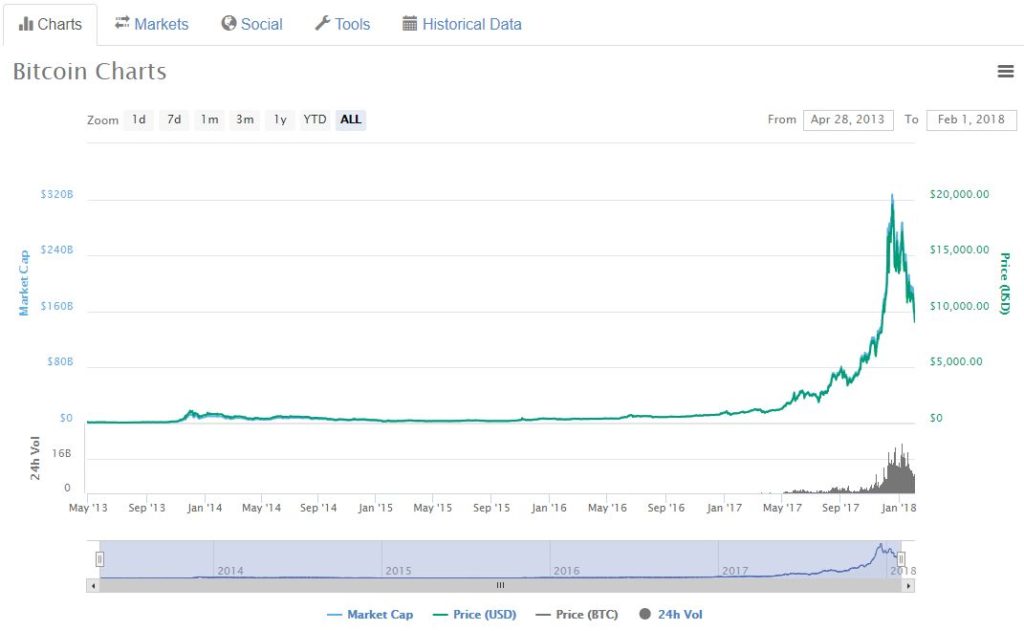Click the To date field
The height and width of the screenshot is (631, 1024).
coord(971,120)
